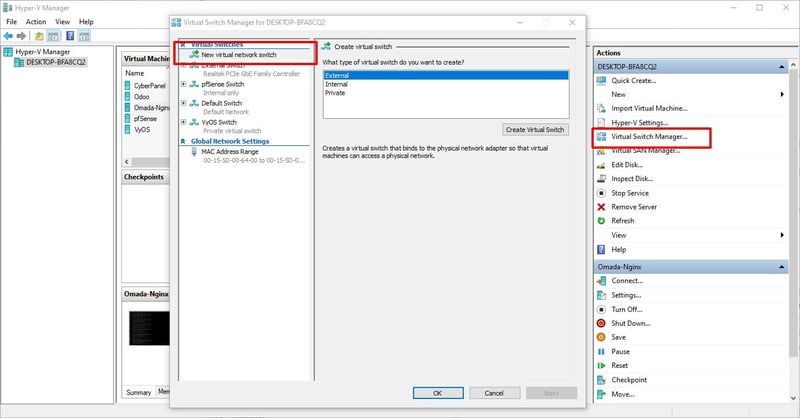The image size is (800, 418).
Task: Click the Connect icon for Omada-Nginx
Action: tap(601, 281)
